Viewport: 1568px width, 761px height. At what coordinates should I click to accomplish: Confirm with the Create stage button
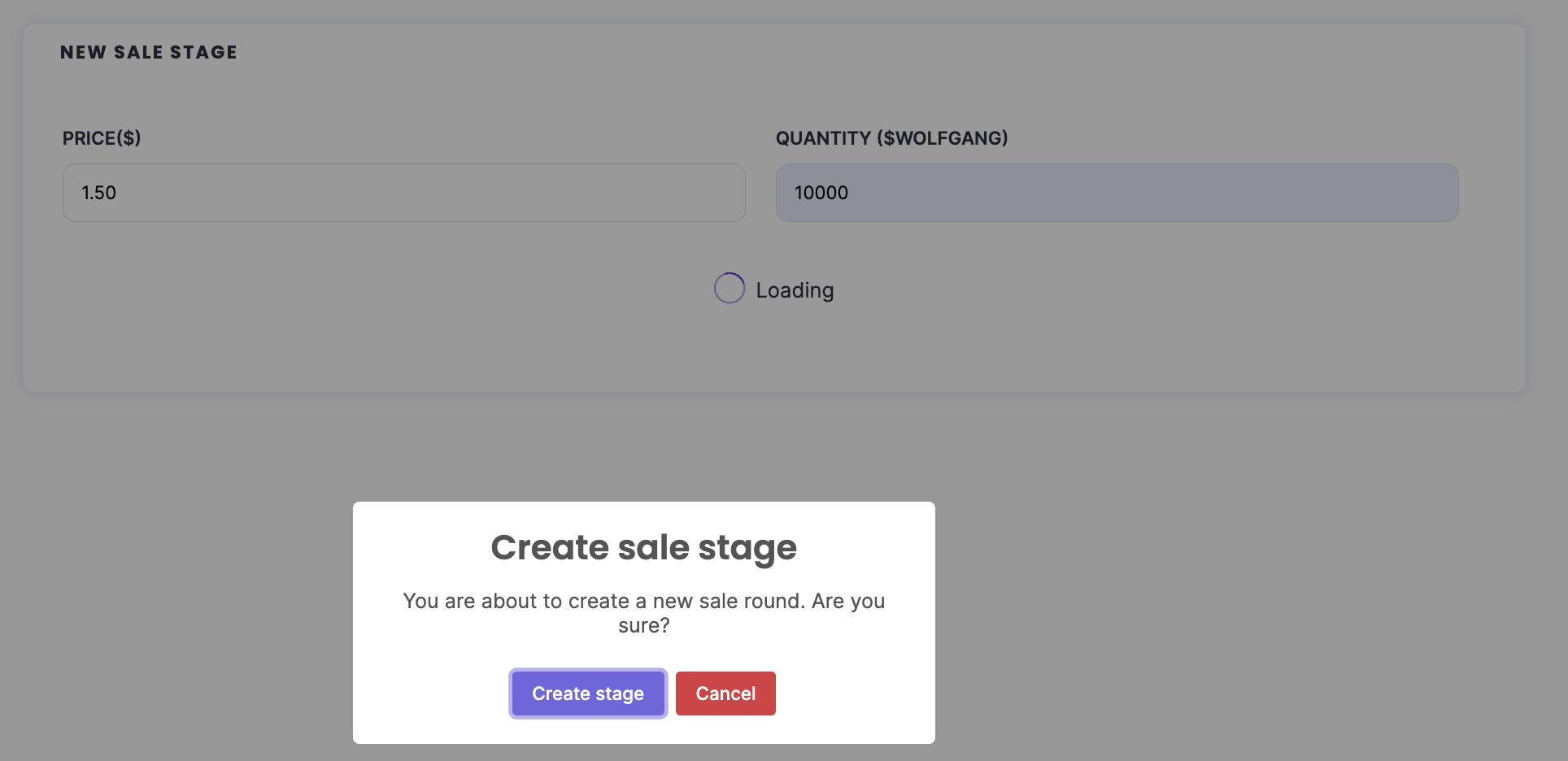(x=587, y=694)
